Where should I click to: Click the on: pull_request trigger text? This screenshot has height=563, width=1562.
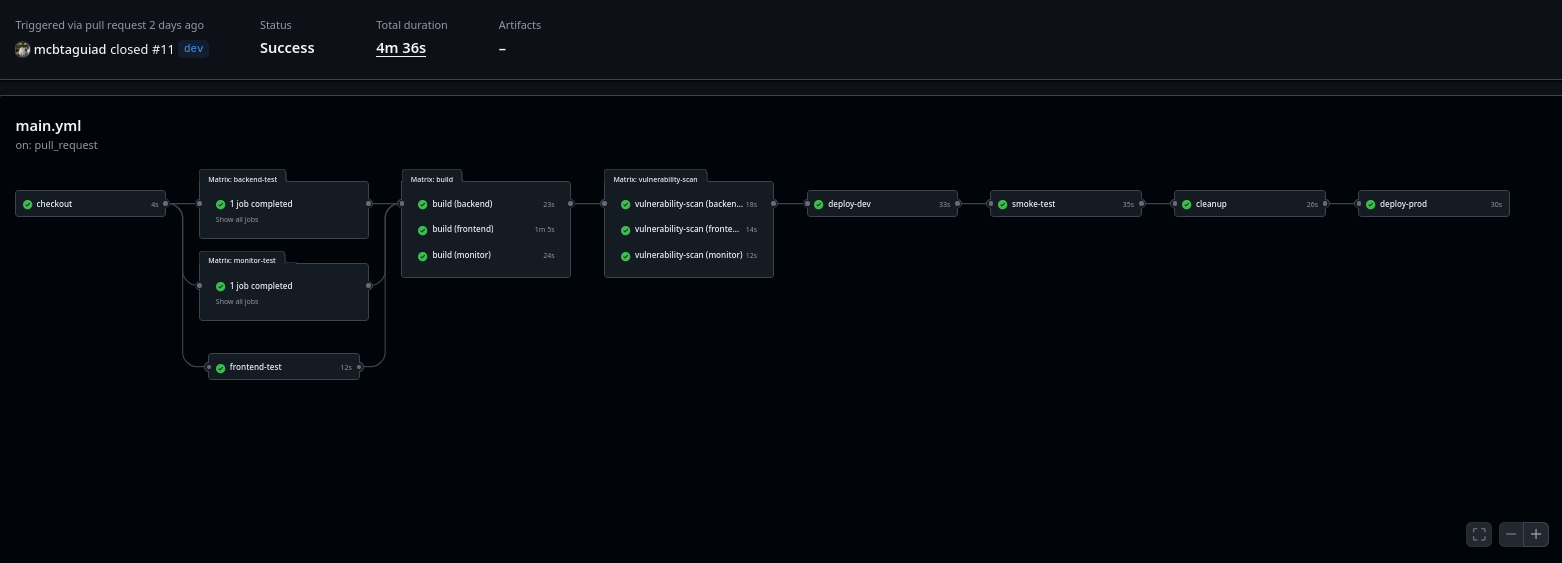pyautogui.click(x=57, y=145)
